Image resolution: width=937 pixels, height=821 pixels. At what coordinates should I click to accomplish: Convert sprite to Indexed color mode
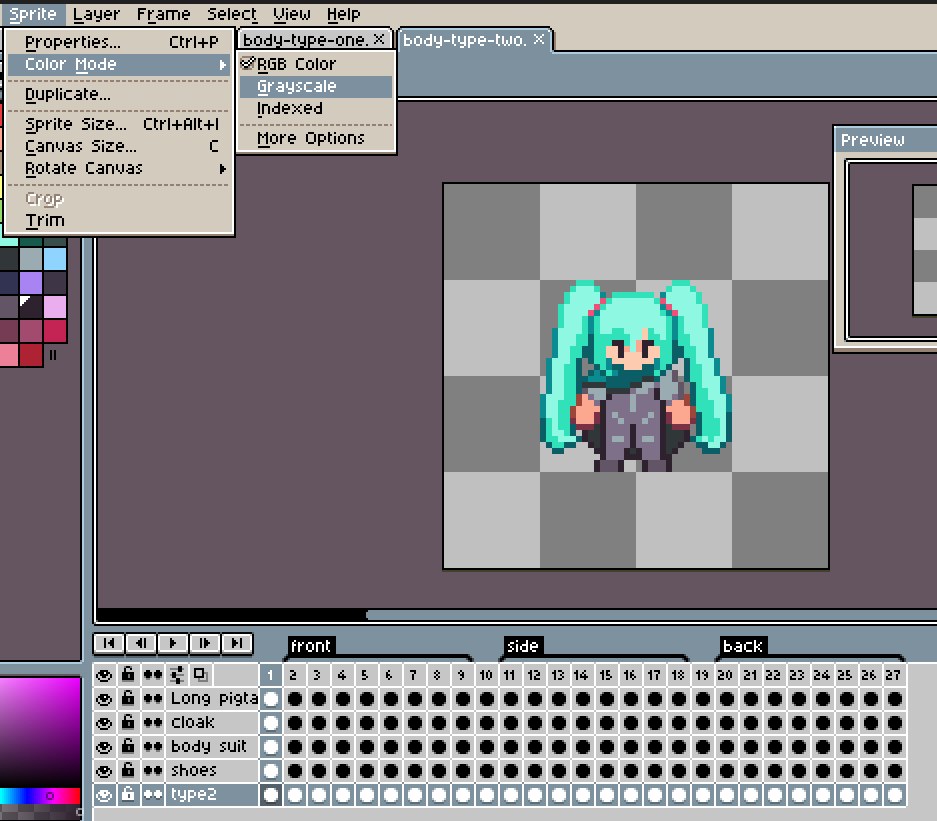click(316, 109)
